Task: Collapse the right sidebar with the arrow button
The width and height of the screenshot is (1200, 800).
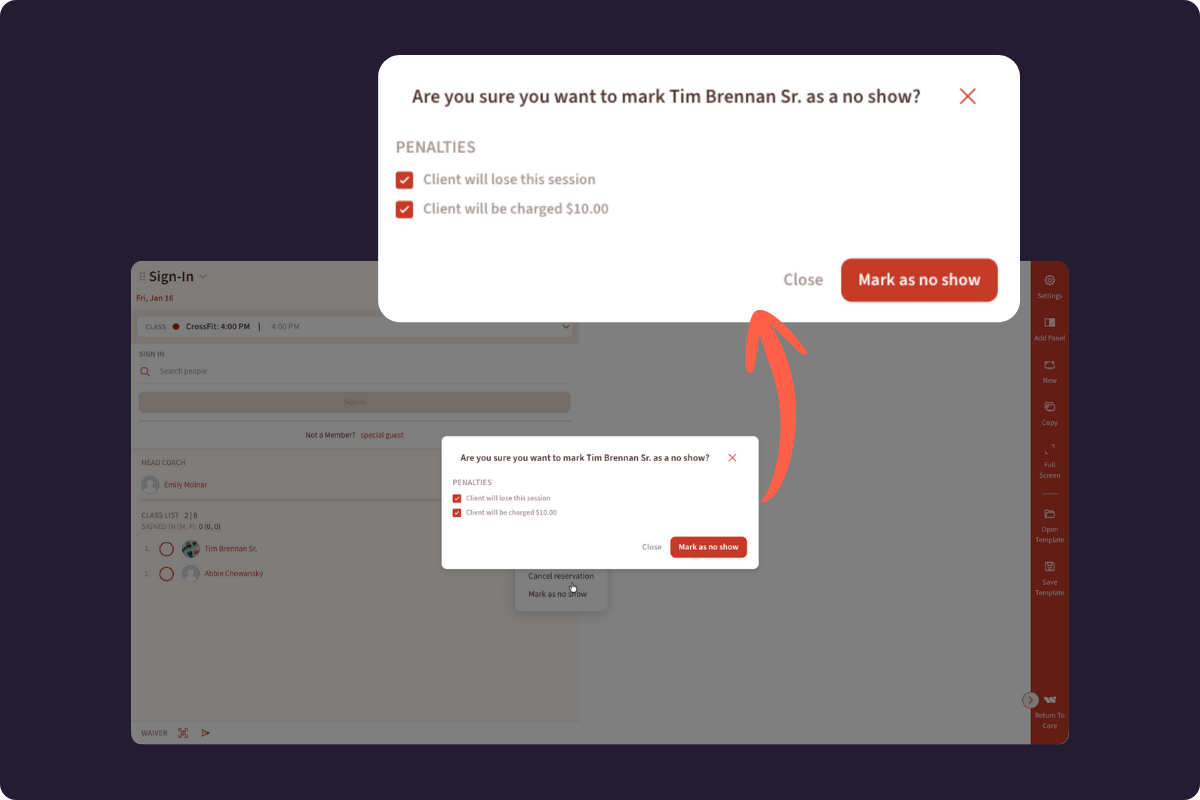Action: [x=1030, y=700]
